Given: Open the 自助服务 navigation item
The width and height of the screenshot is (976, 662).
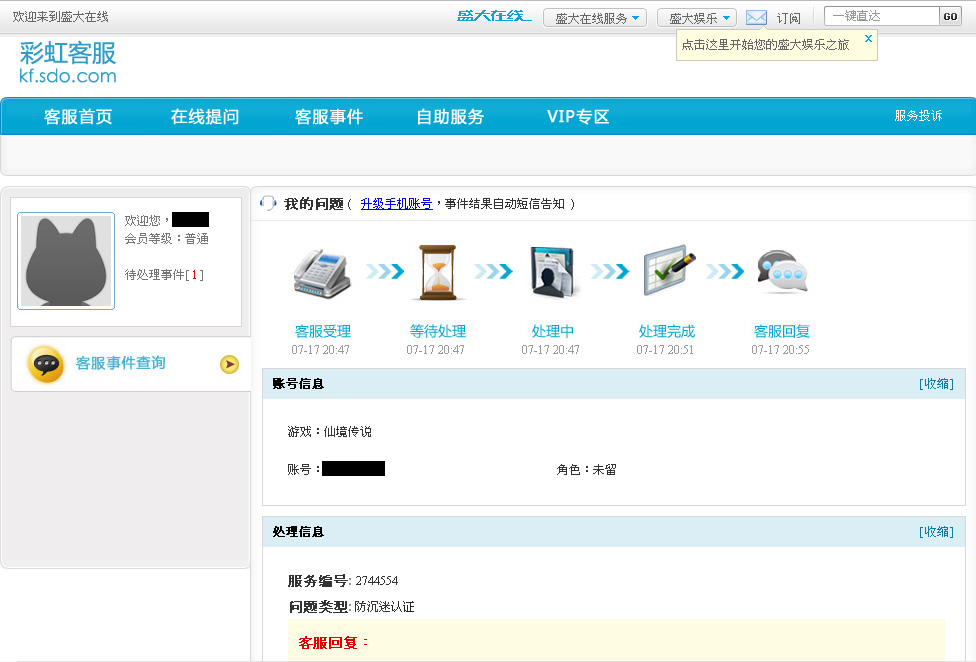Looking at the screenshot, I should tap(450, 116).
